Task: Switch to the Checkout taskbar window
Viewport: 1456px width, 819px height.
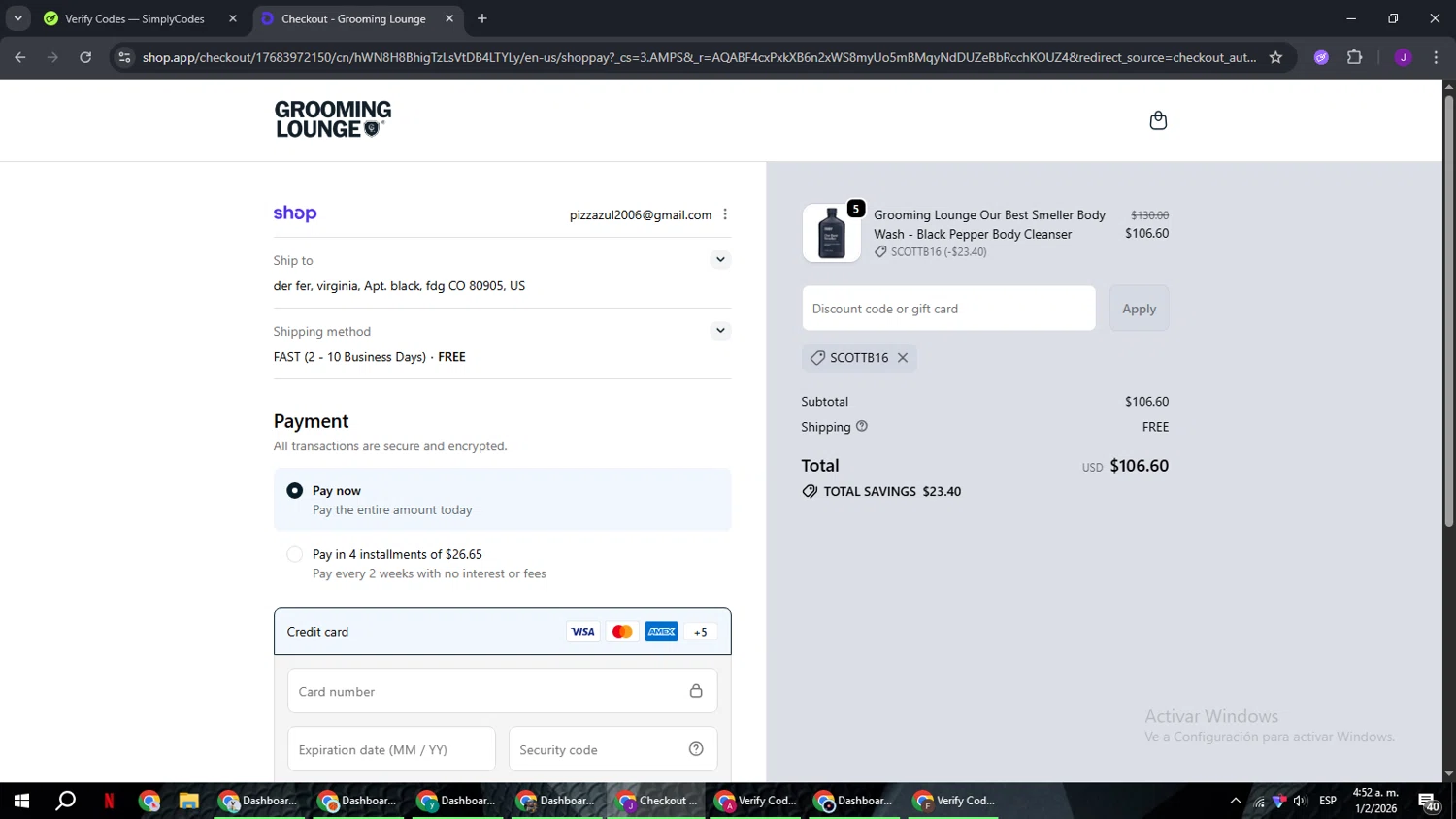Action: click(658, 801)
